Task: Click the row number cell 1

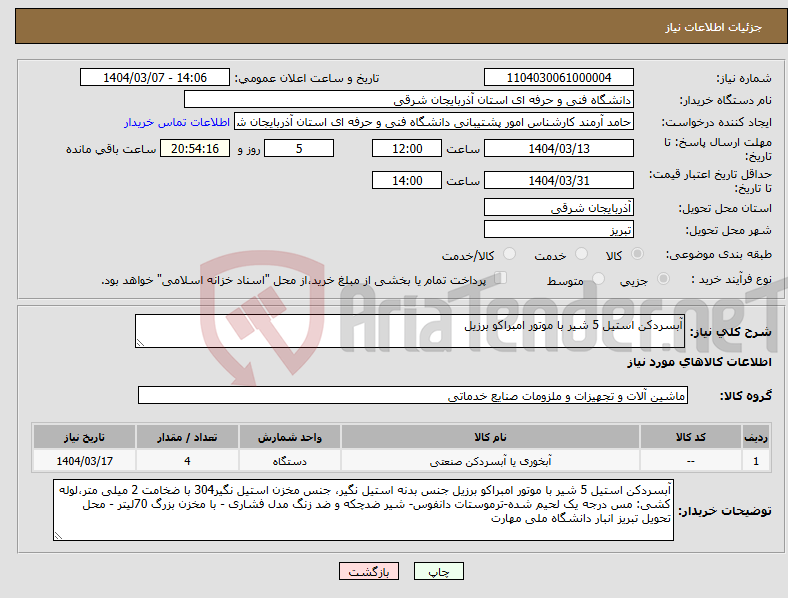Action: point(756,461)
